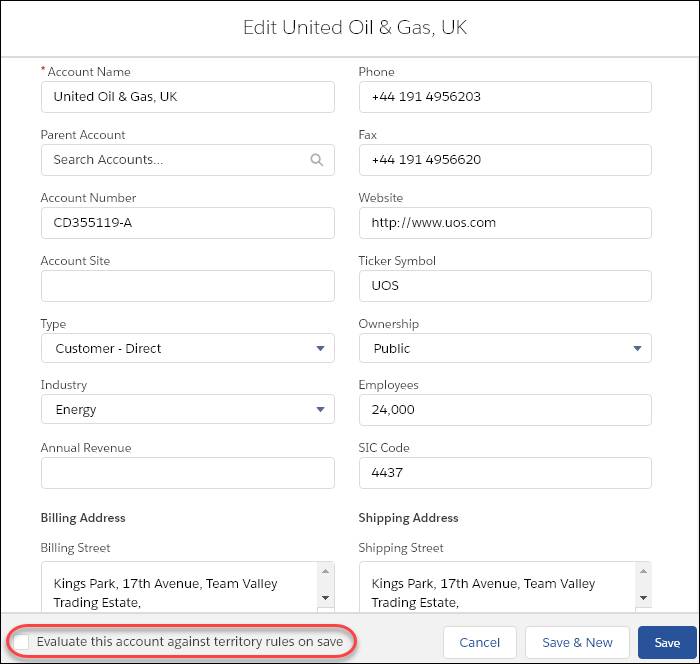700x664 pixels.
Task: Click the SIC Code field showing 4437
Action: pos(505,473)
